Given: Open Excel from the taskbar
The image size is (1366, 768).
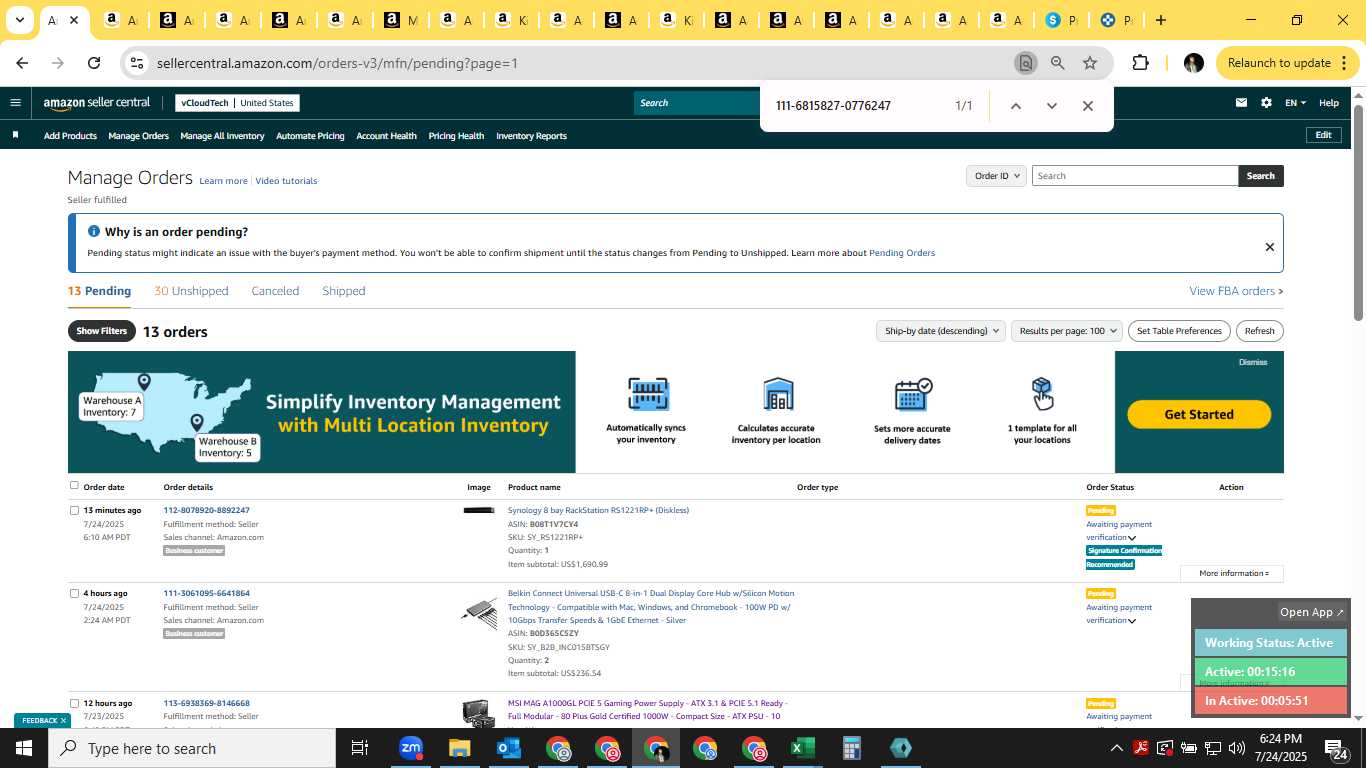Looking at the screenshot, I should tap(802, 748).
